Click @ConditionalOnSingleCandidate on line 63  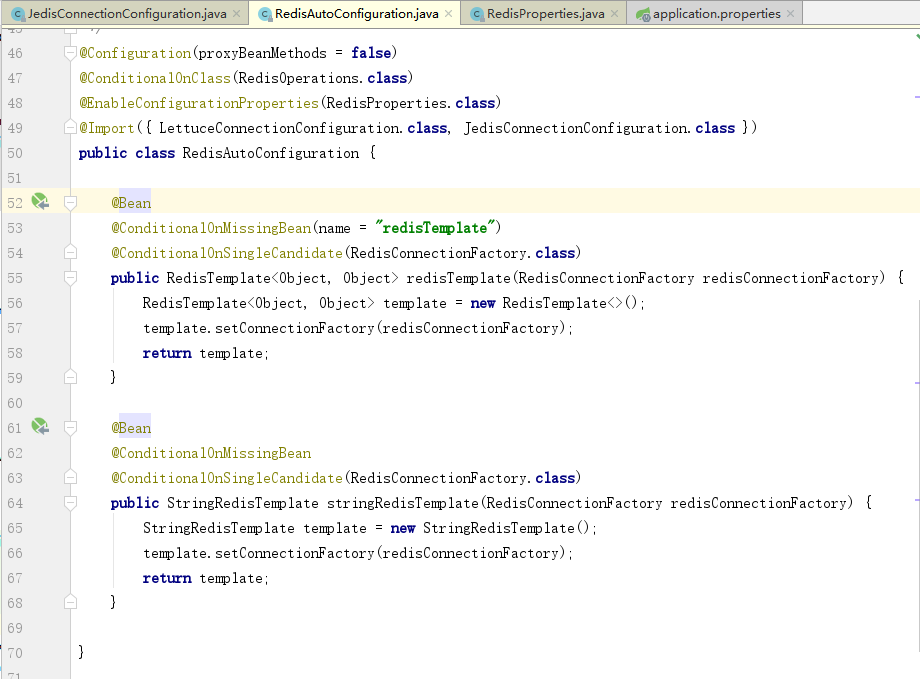[227, 478]
